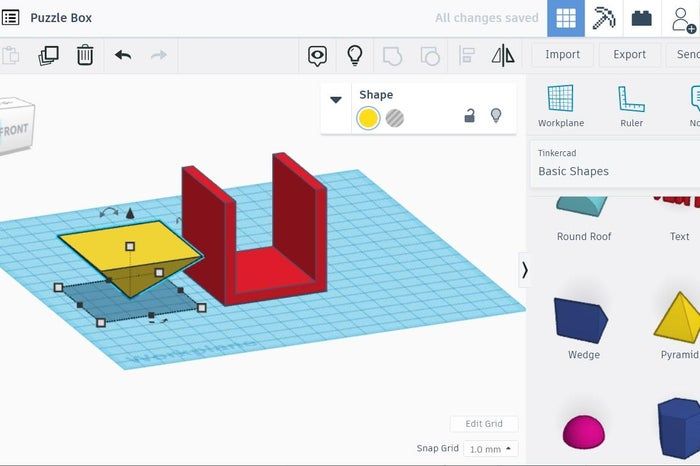Toggle the shape lock icon
The width and height of the screenshot is (700, 466).
(469, 117)
